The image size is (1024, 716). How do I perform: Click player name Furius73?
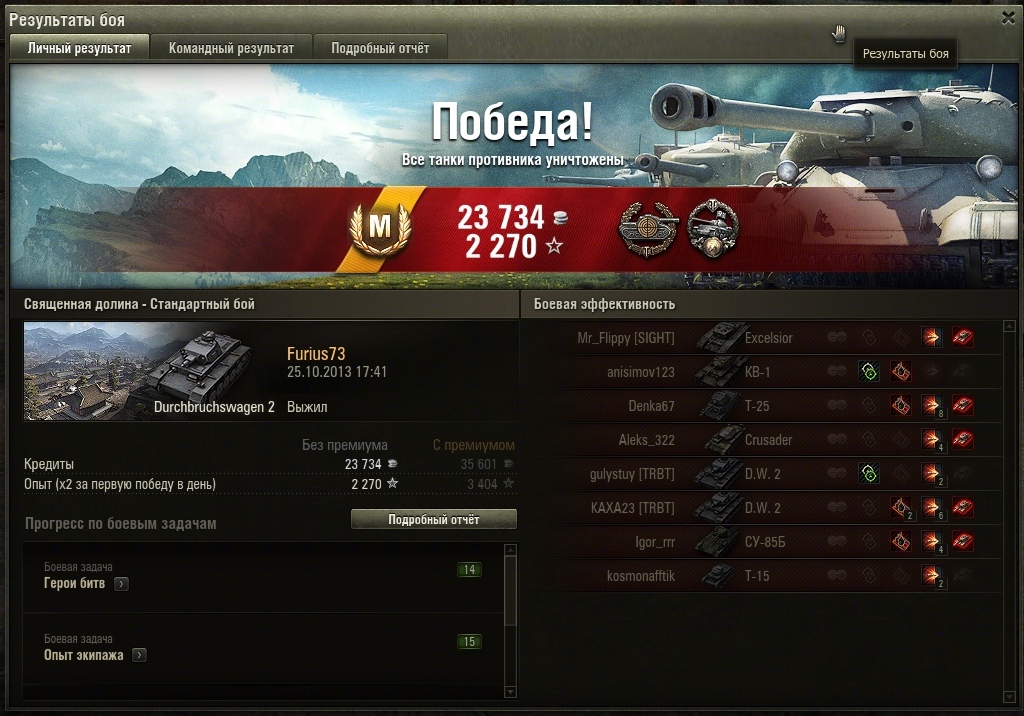316,353
